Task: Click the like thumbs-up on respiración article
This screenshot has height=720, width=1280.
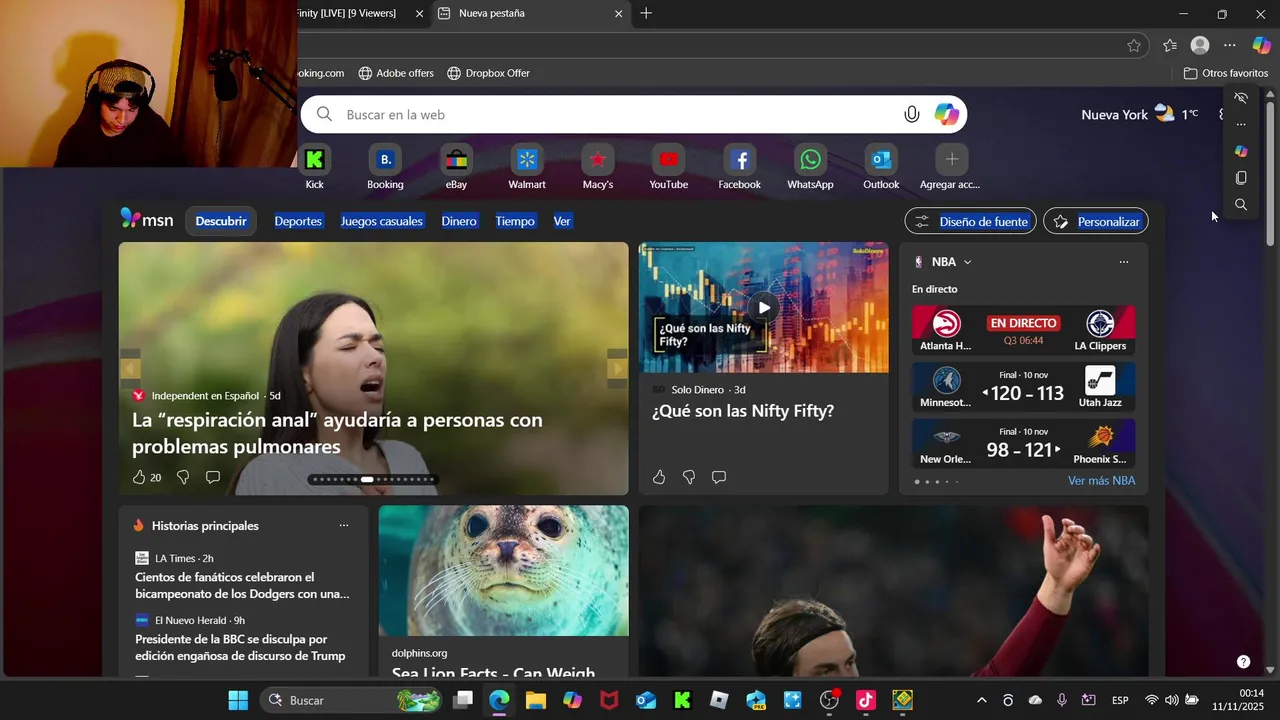Action: 139,477
